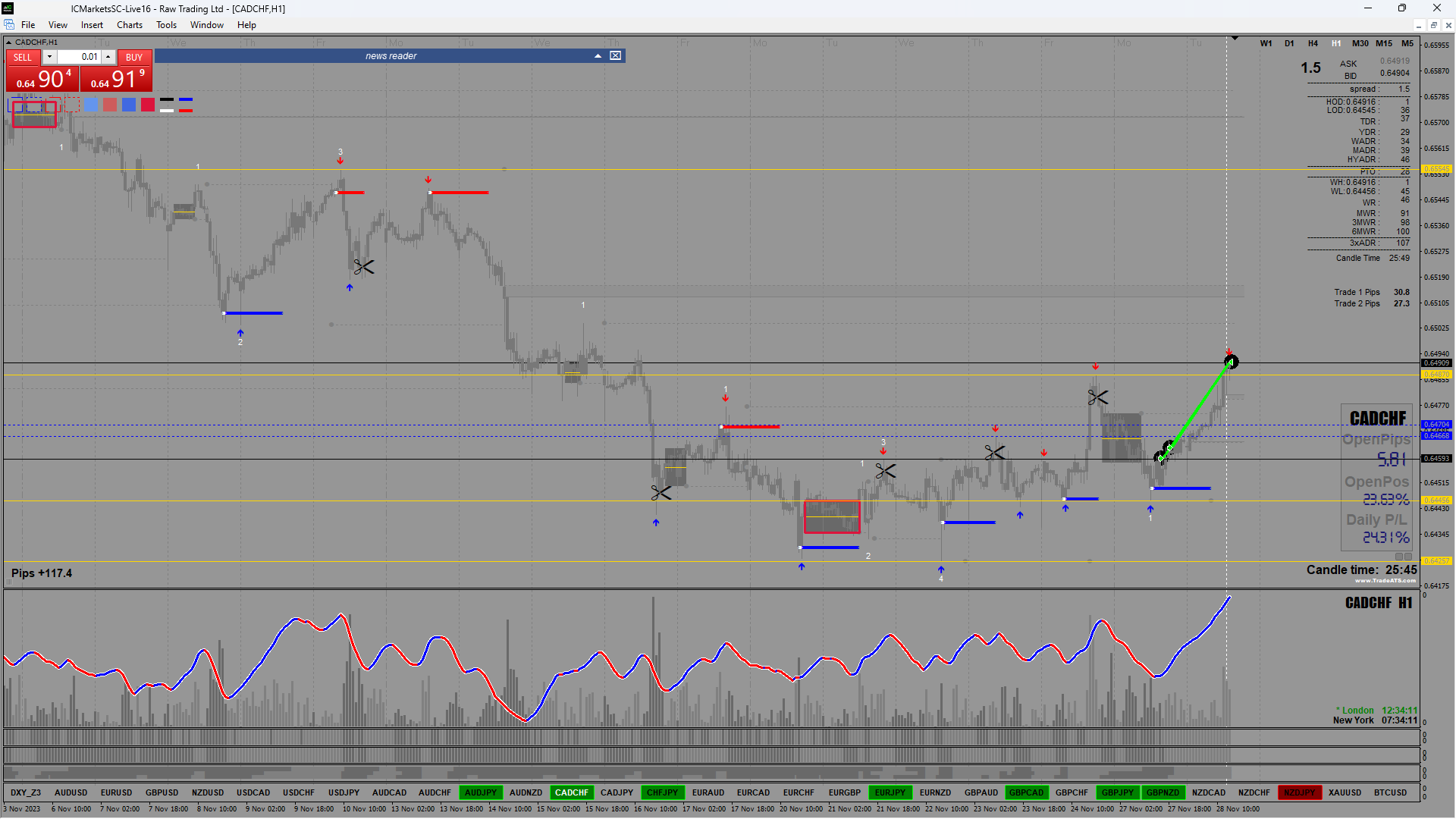Switch timeframe to M15

coord(1384,43)
